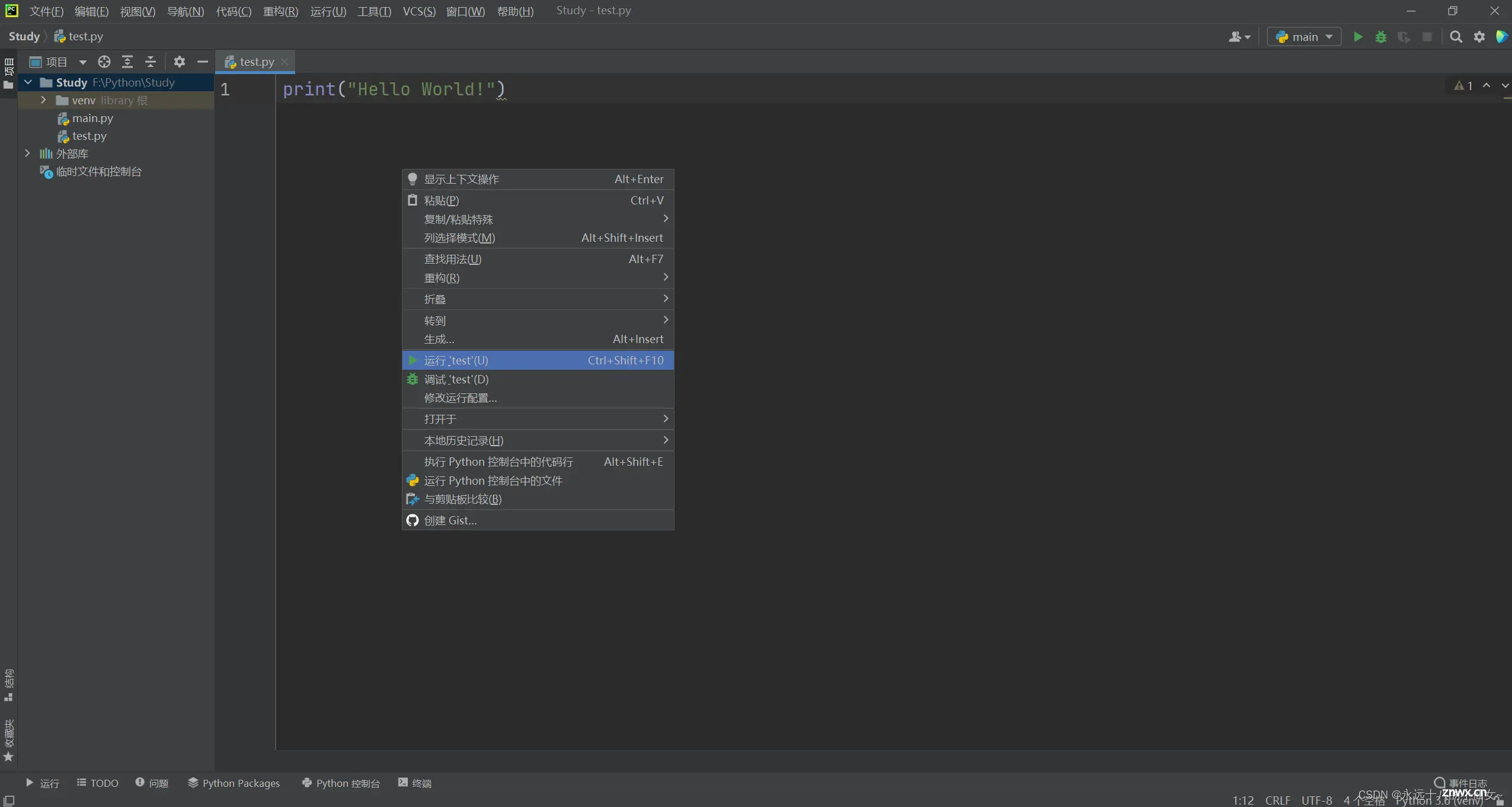Open the 工具(T) menu
Screen dimensions: 1512x807
(374, 11)
